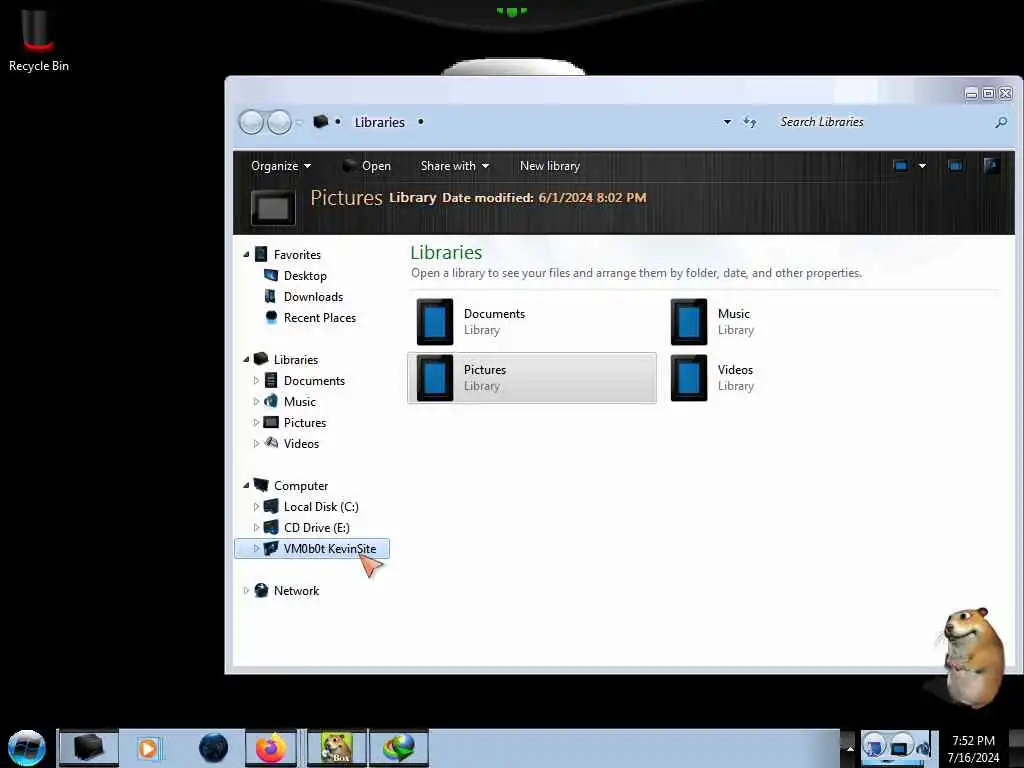Viewport: 1024px width, 768px height.
Task: Open the recent pages dropdown arrow
Action: pos(299,123)
